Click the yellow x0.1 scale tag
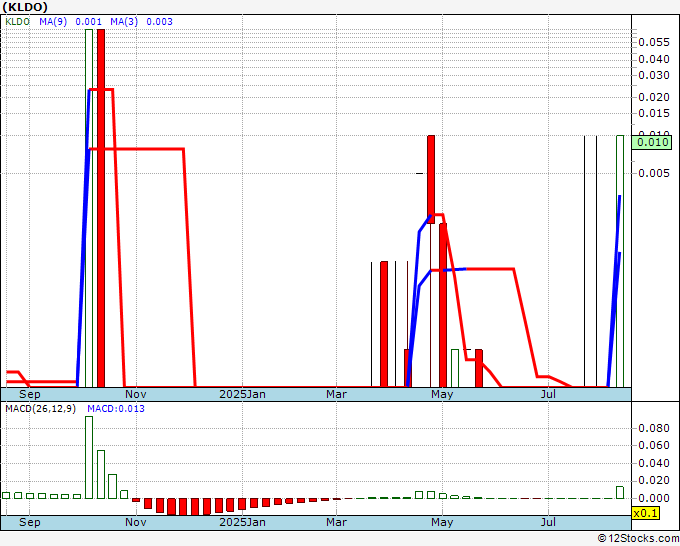 click(x=645, y=513)
